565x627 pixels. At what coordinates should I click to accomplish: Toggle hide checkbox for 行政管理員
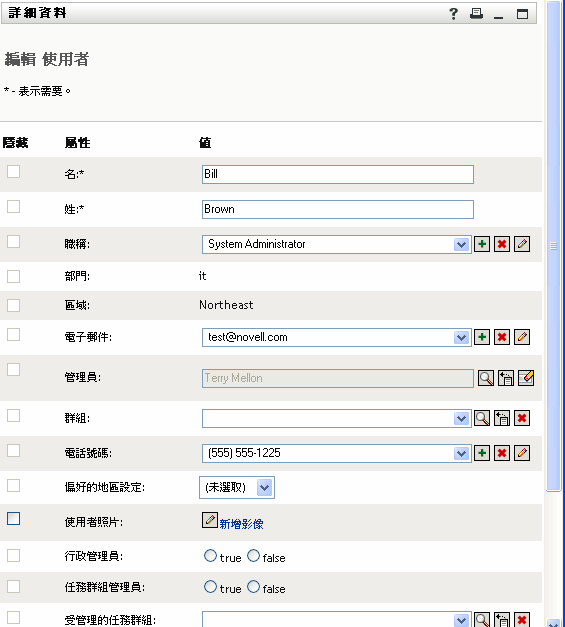click(14, 555)
